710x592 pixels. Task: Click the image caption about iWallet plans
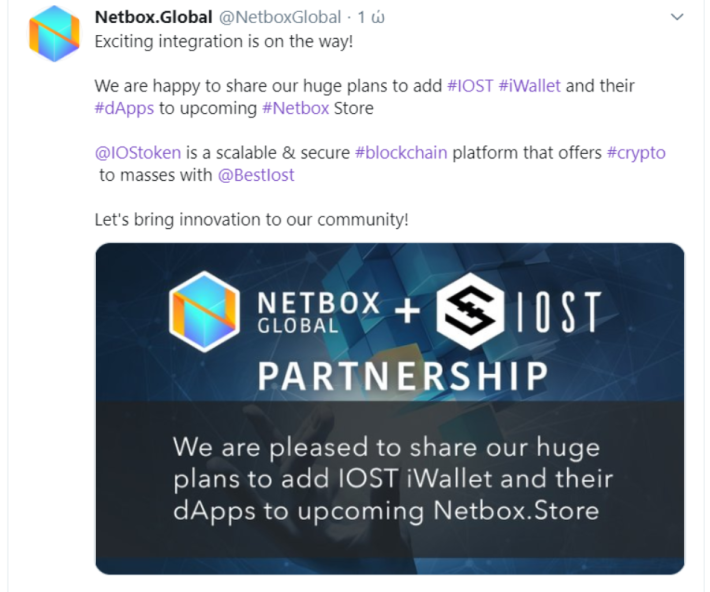point(393,479)
